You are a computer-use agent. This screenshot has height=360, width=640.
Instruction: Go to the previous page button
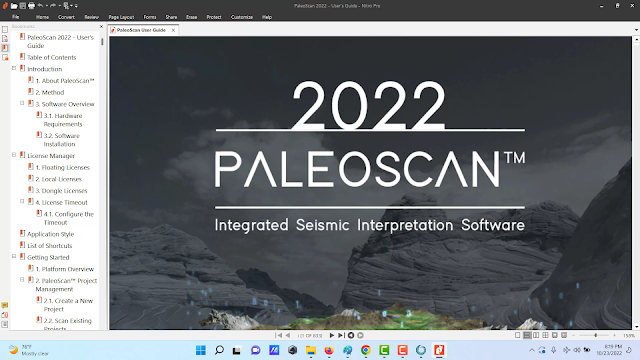coord(288,335)
